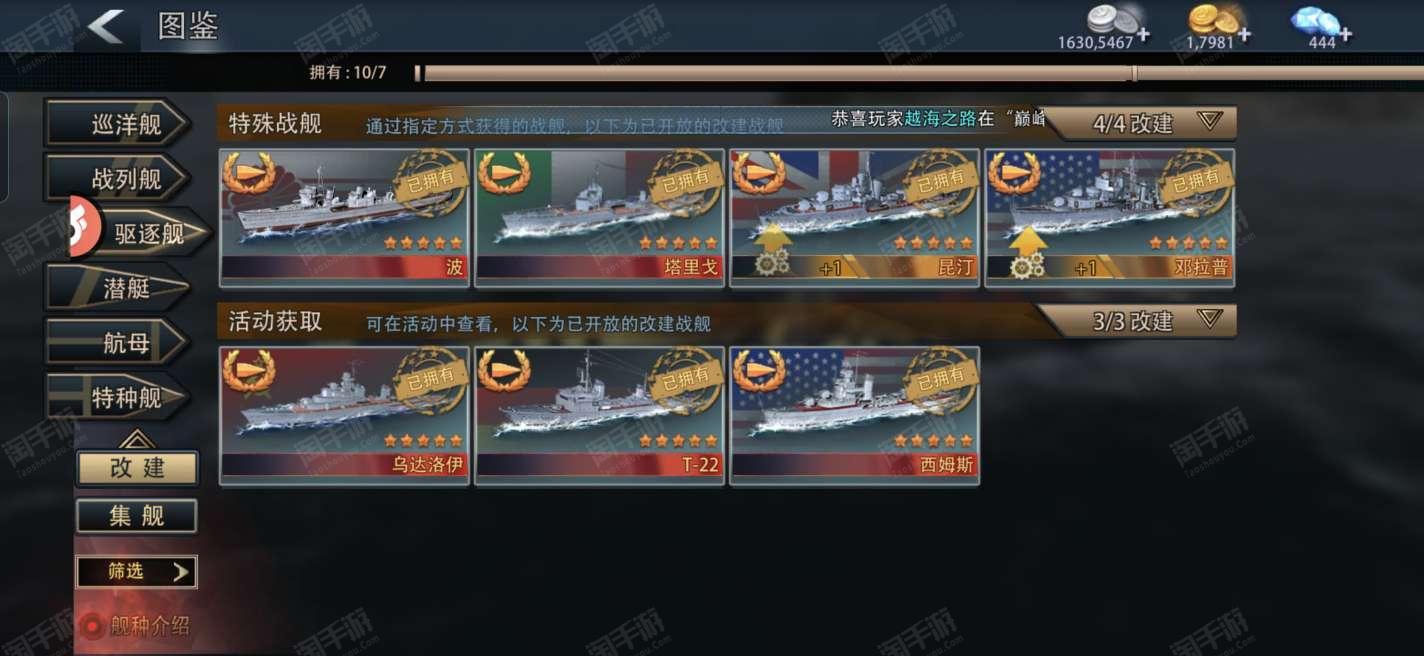Switch to 巡洋舰 category tab
1424x656 pixels.
118,124
